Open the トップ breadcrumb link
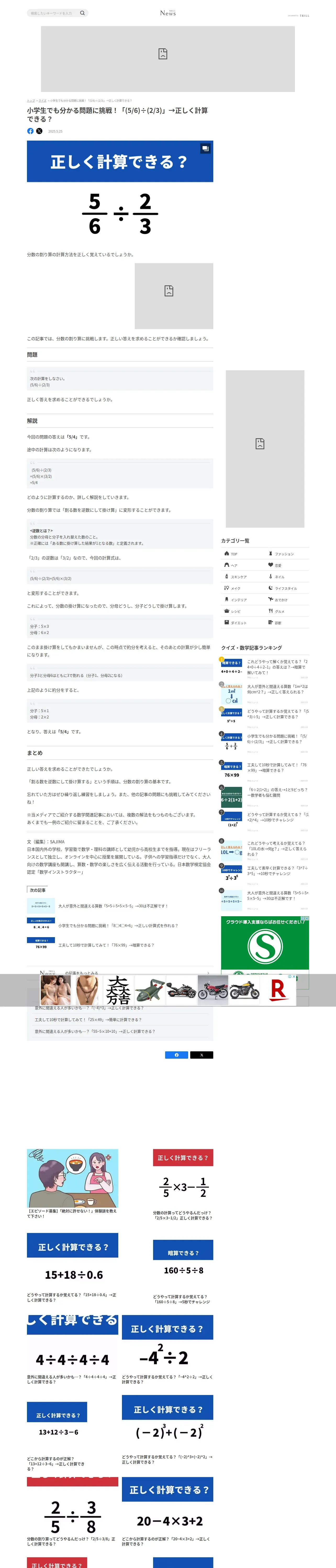This screenshot has height=1568, width=336. pyautogui.click(x=31, y=100)
